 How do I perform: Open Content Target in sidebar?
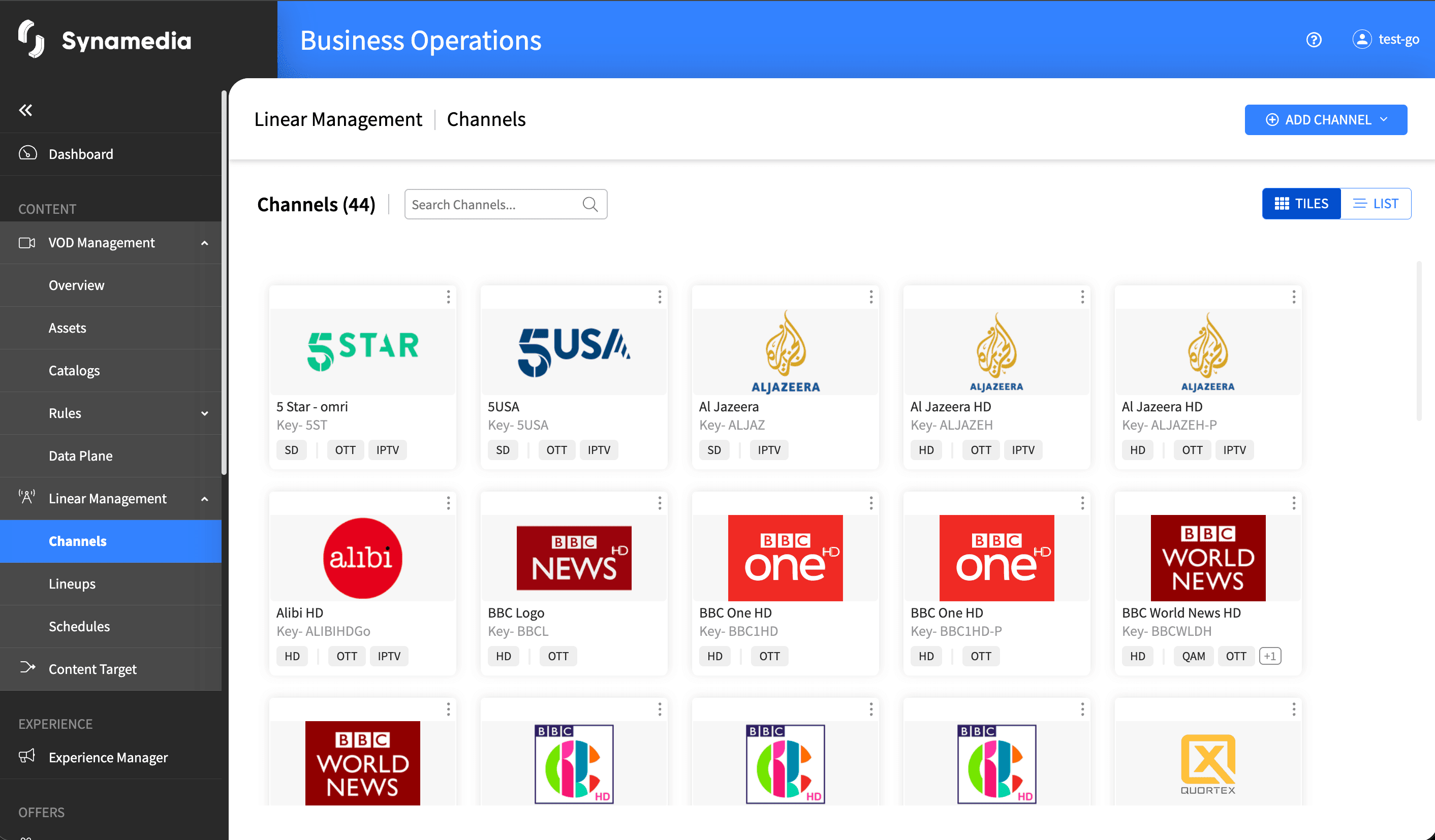tap(111, 669)
